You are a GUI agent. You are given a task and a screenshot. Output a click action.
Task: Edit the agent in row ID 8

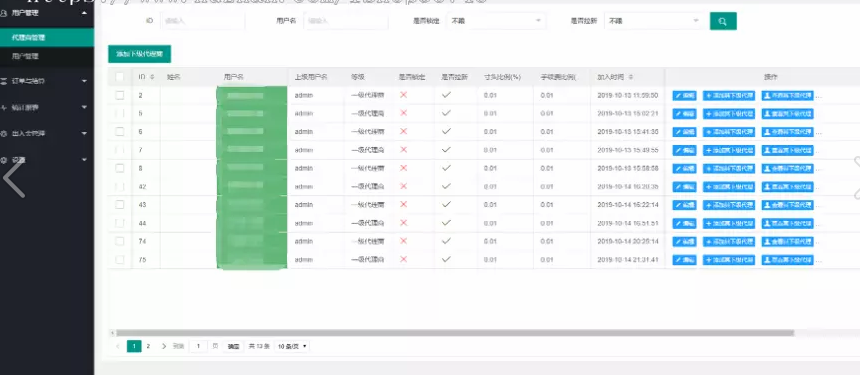684,169
